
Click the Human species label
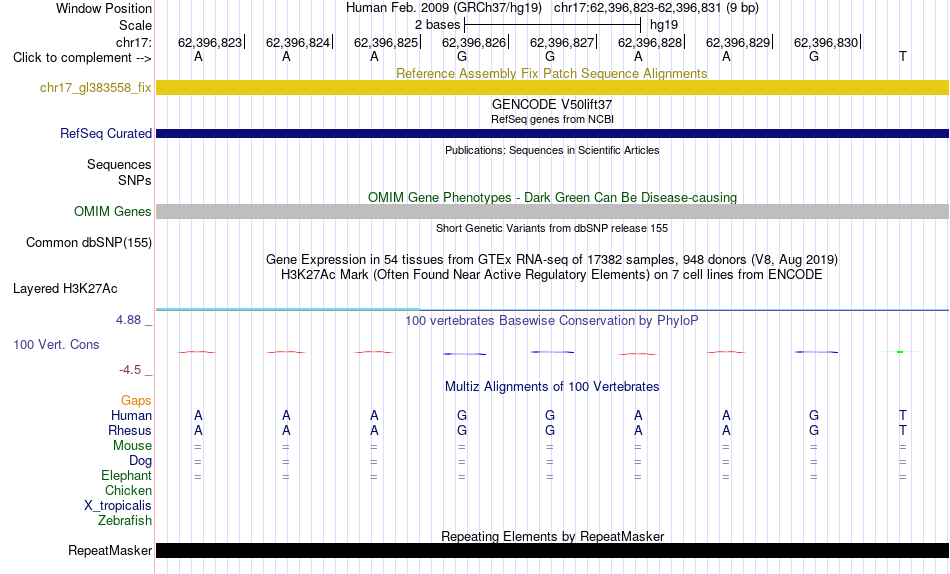(131, 416)
